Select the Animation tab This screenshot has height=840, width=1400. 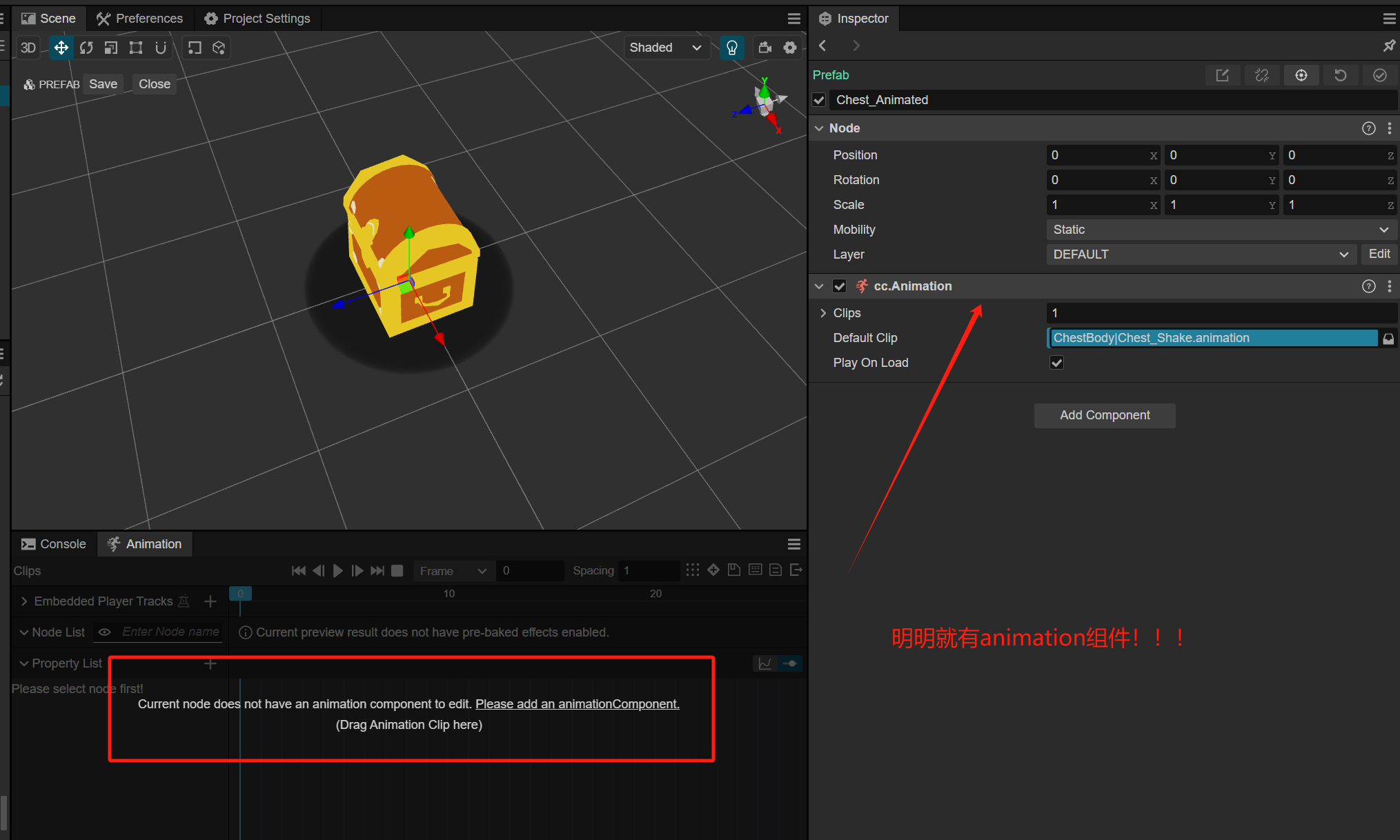144,544
